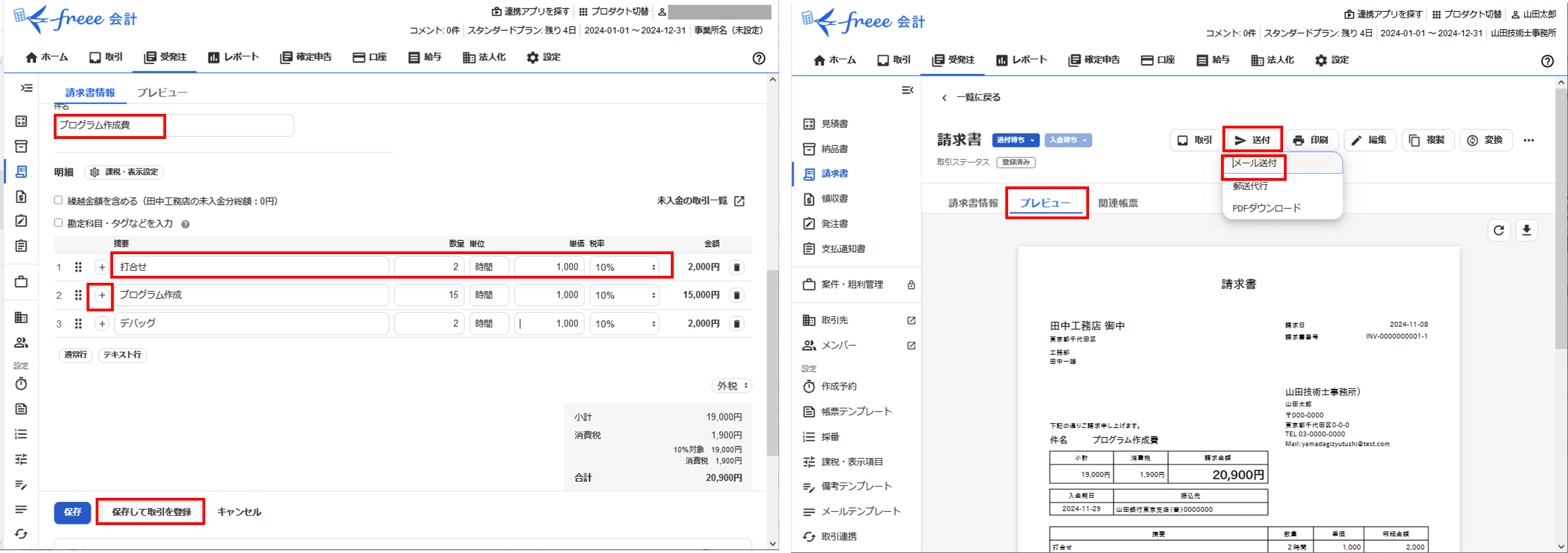Open the 入金待ち status dropdown
This screenshot has height=553, width=1568.
[1068, 140]
